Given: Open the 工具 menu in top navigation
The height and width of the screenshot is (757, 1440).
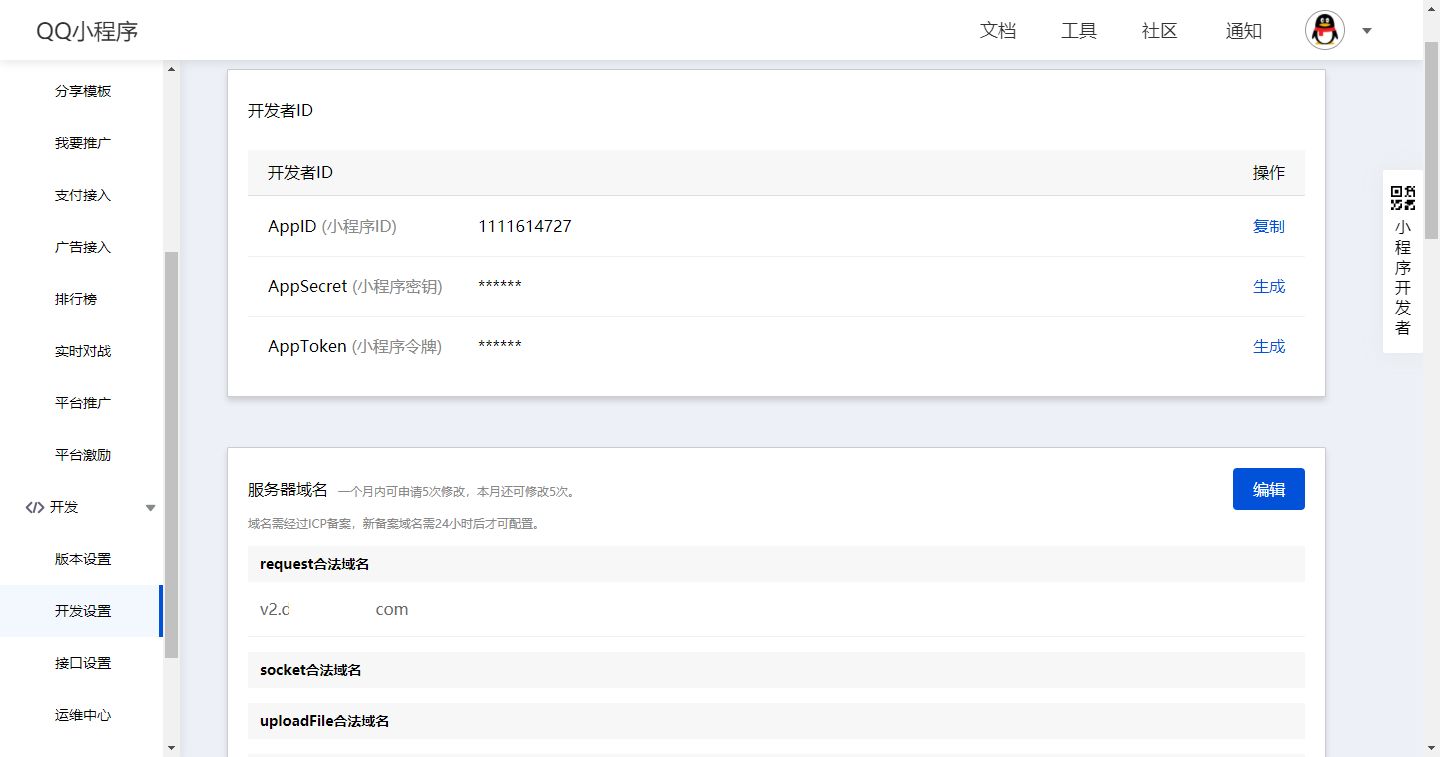Looking at the screenshot, I should pos(1078,31).
